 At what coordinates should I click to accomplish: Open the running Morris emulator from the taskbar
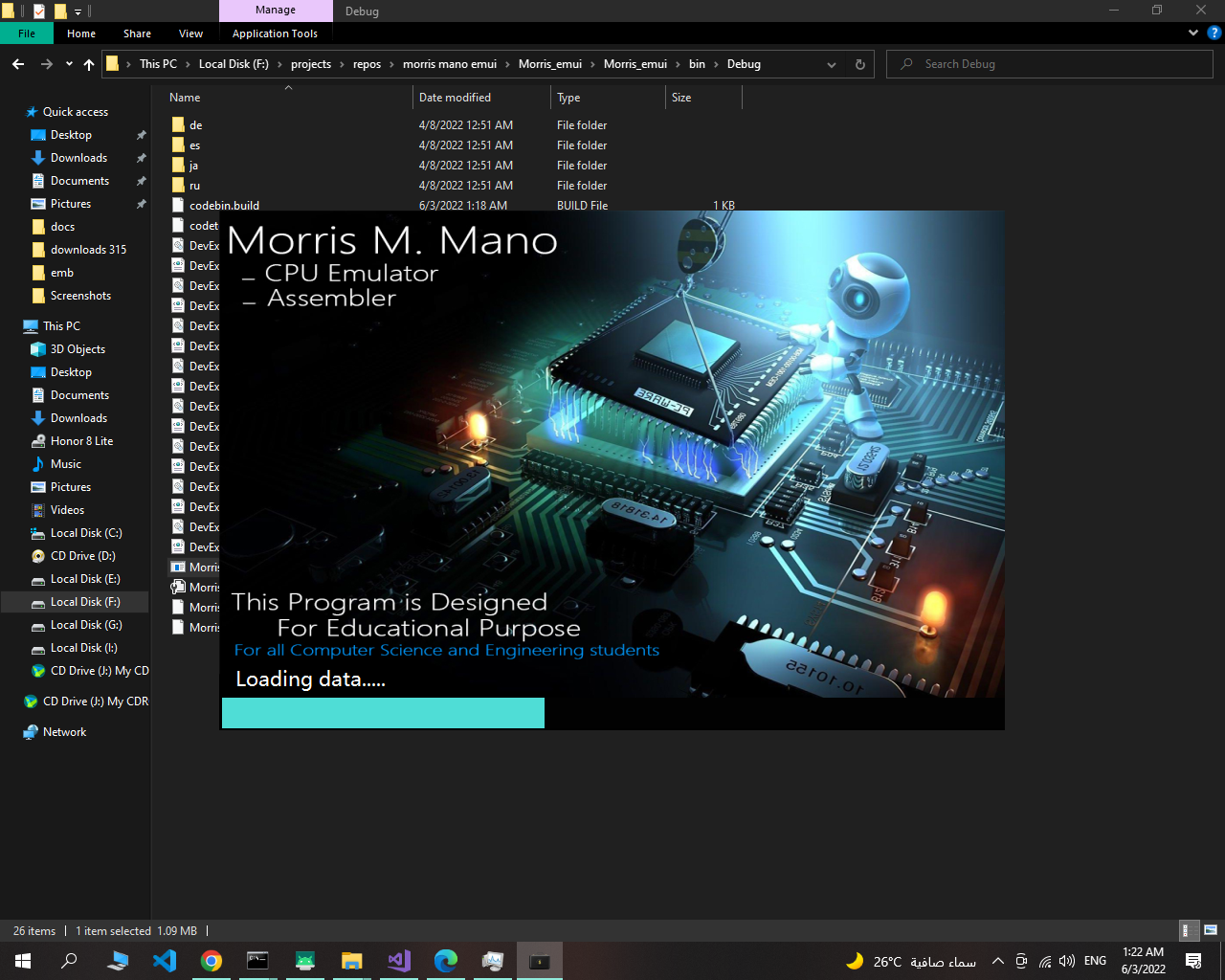click(539, 960)
